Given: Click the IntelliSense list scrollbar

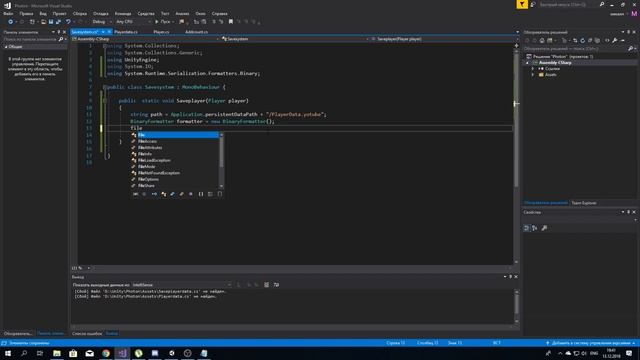Looking at the screenshot, I should pyautogui.click(x=222, y=160).
